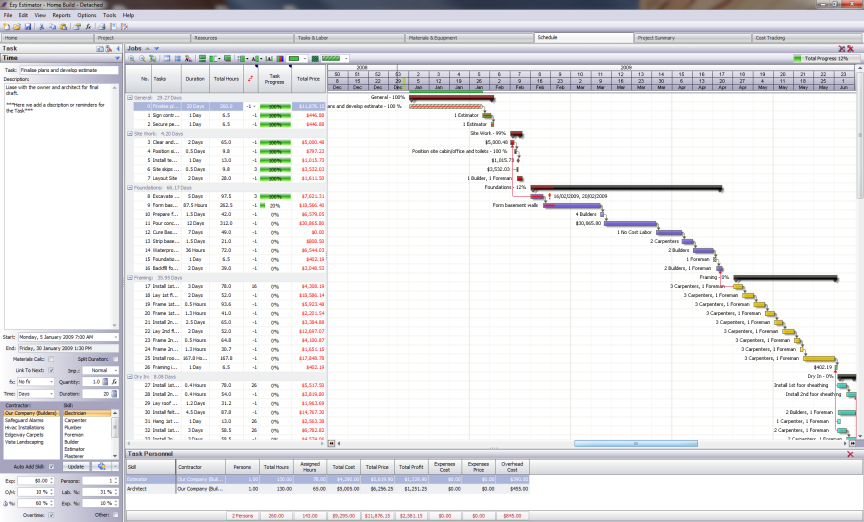This screenshot has width=864, height=522.
Task: Click the calculator icon beside Duration field
Action: 114,394
